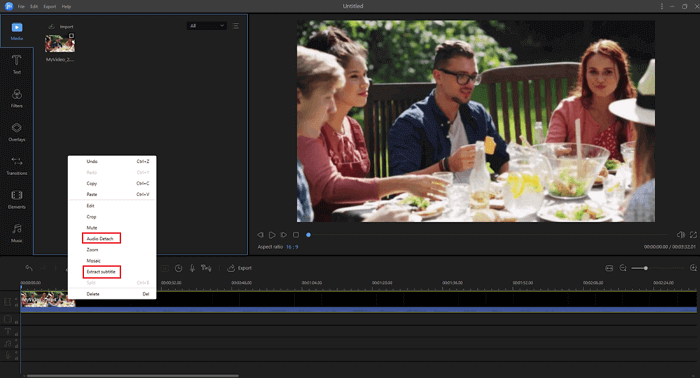
Task: Click the app logo icon
Action: click(8, 6)
